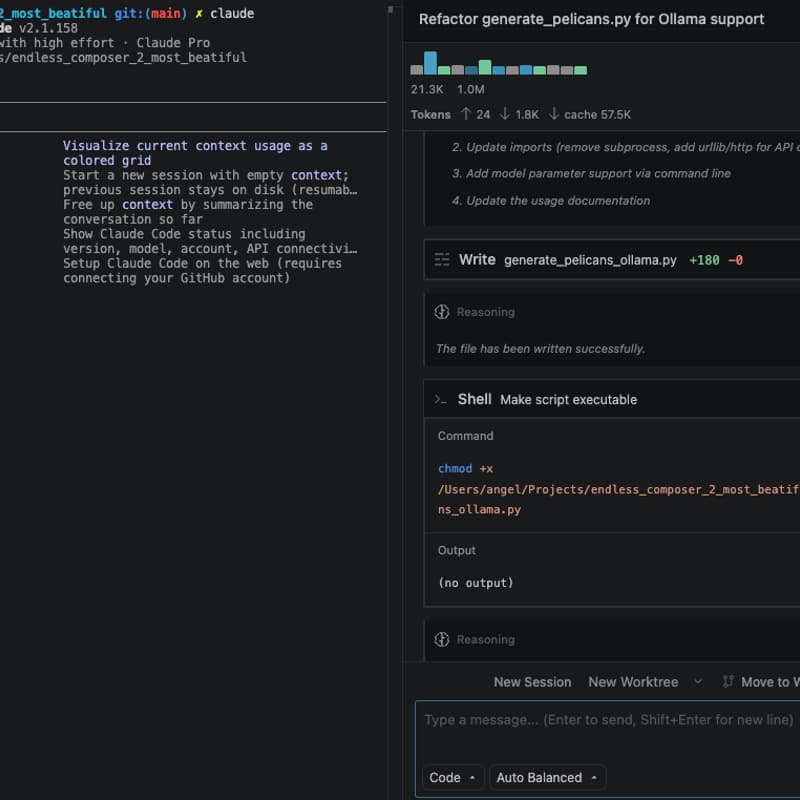Click '2. Update imports' step text

[626, 147]
